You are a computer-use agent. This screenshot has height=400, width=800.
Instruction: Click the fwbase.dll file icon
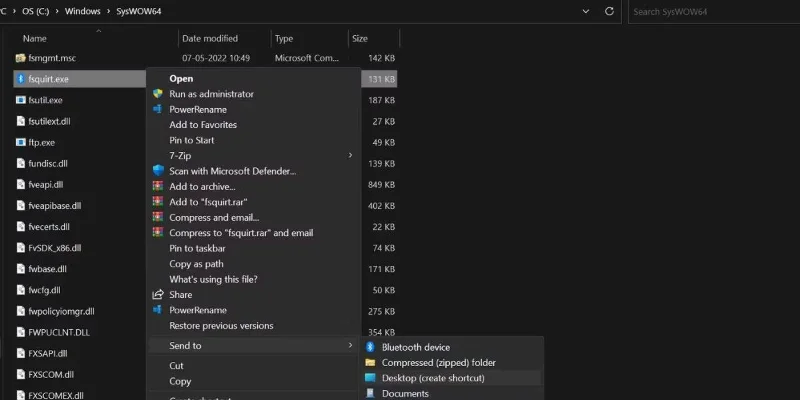pos(20,269)
